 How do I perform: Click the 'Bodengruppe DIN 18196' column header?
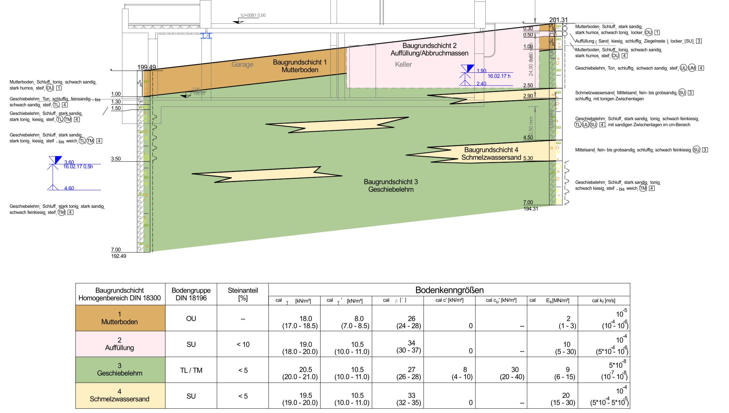pyautogui.click(x=191, y=294)
